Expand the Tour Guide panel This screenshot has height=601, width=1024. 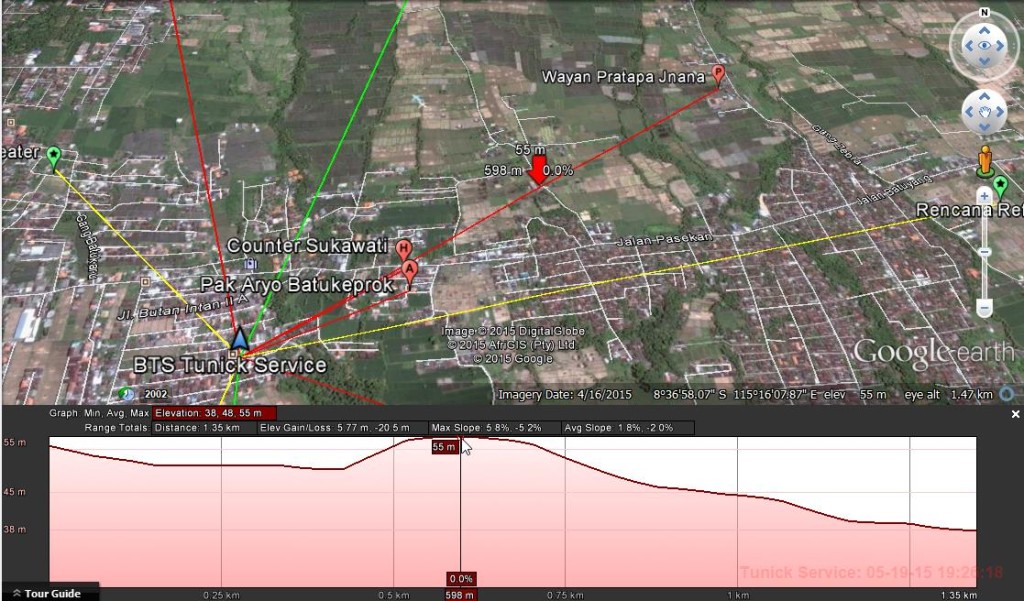click(x=51, y=593)
